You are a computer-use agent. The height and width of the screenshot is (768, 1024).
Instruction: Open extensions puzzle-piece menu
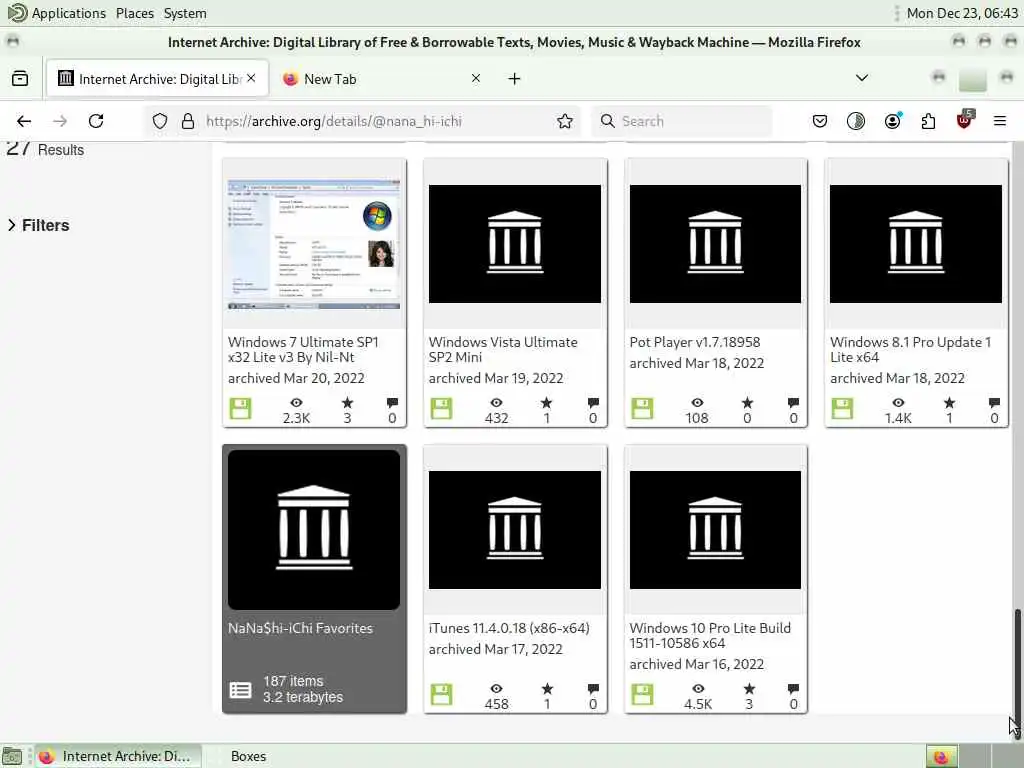[928, 121]
